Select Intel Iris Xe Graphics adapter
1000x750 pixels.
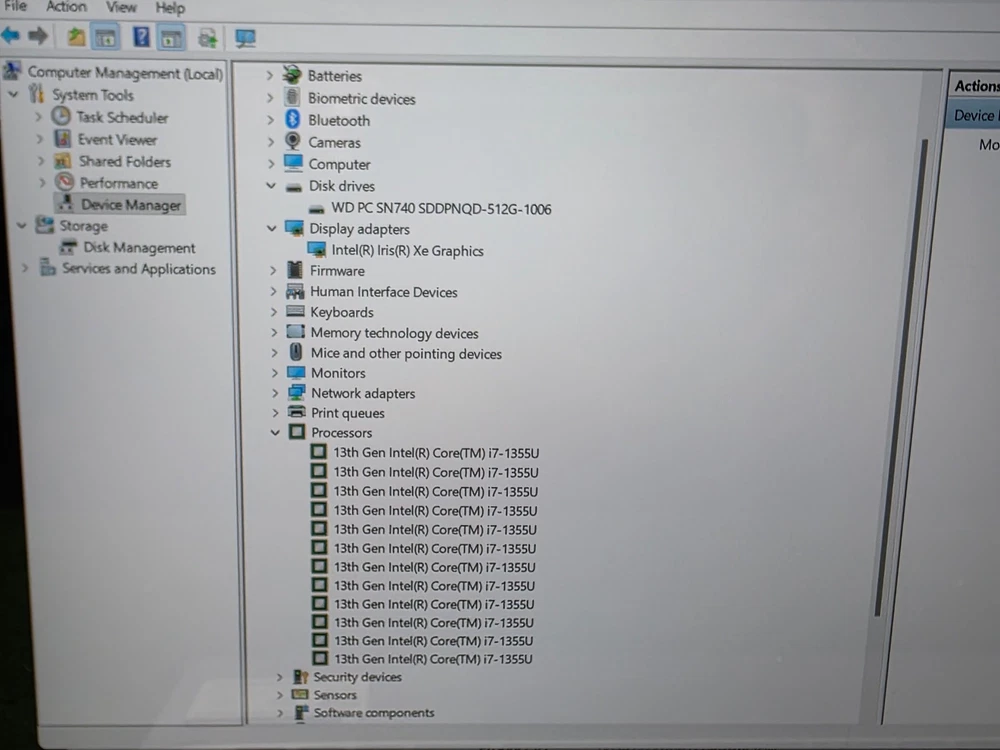(407, 251)
